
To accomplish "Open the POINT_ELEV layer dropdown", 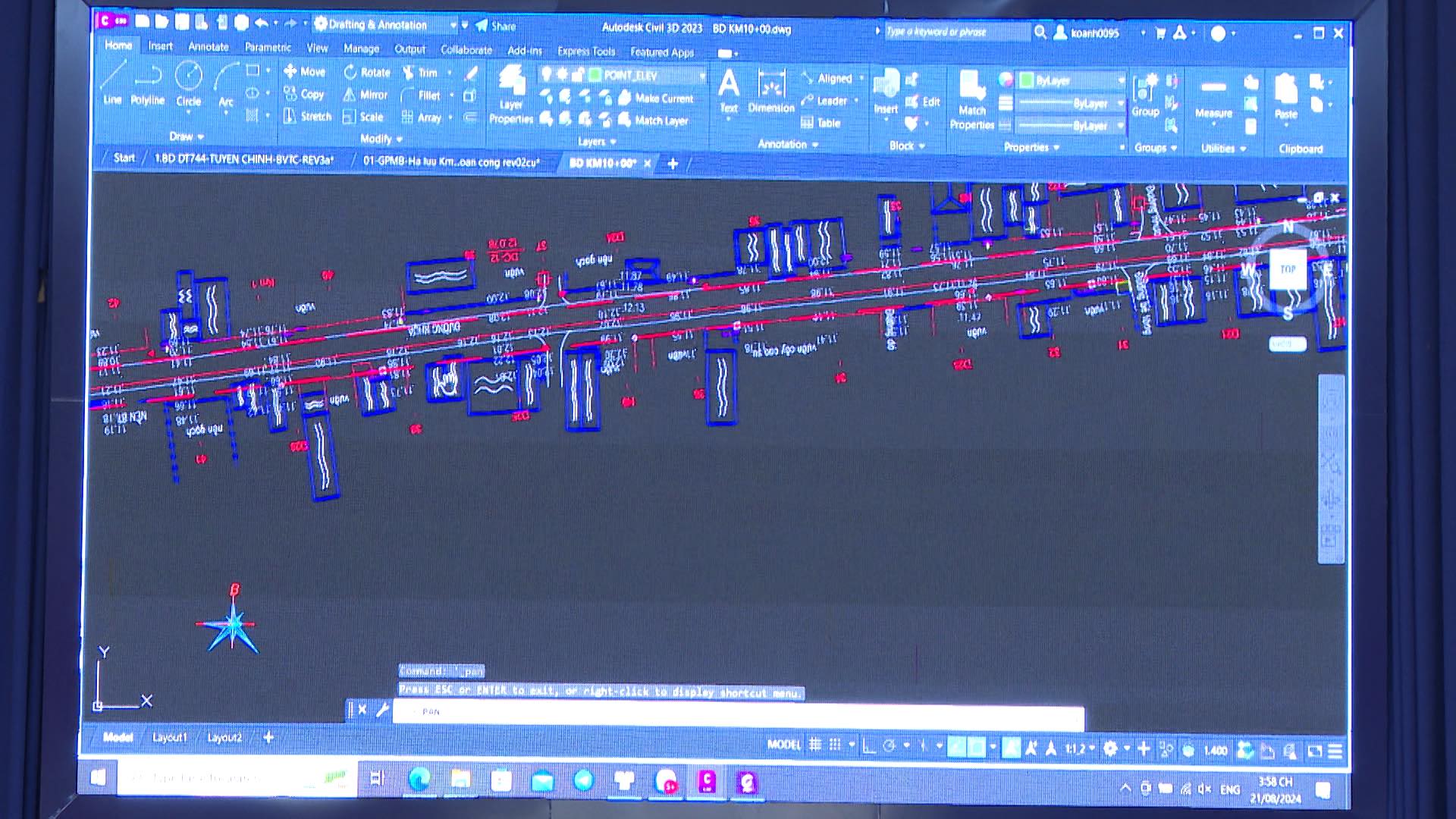I will [701, 75].
